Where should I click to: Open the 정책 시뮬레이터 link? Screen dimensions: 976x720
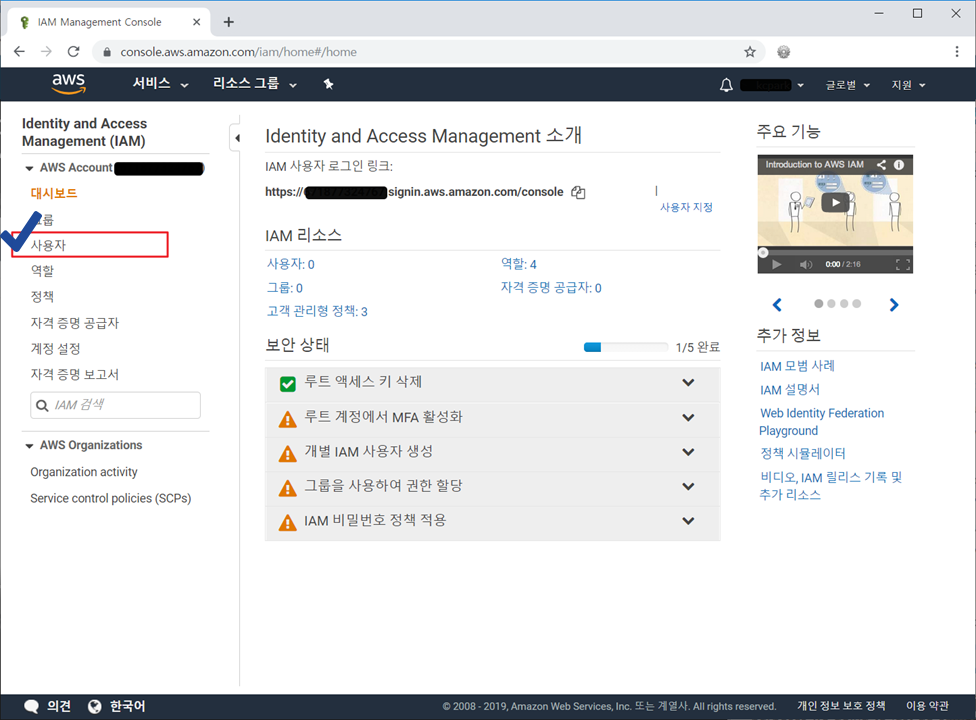tap(802, 453)
